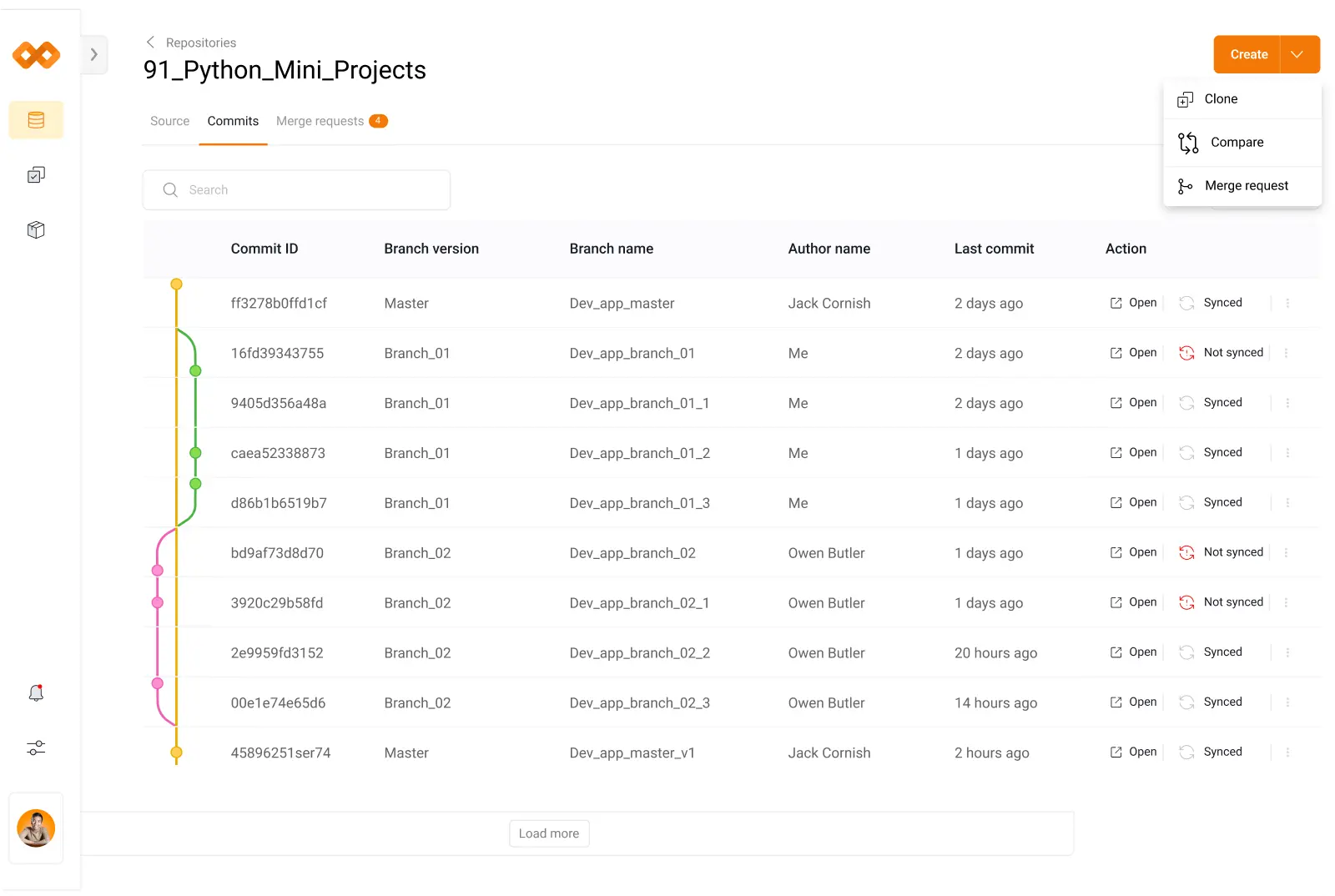
Task: Open notifications bell icon
Action: click(x=36, y=693)
